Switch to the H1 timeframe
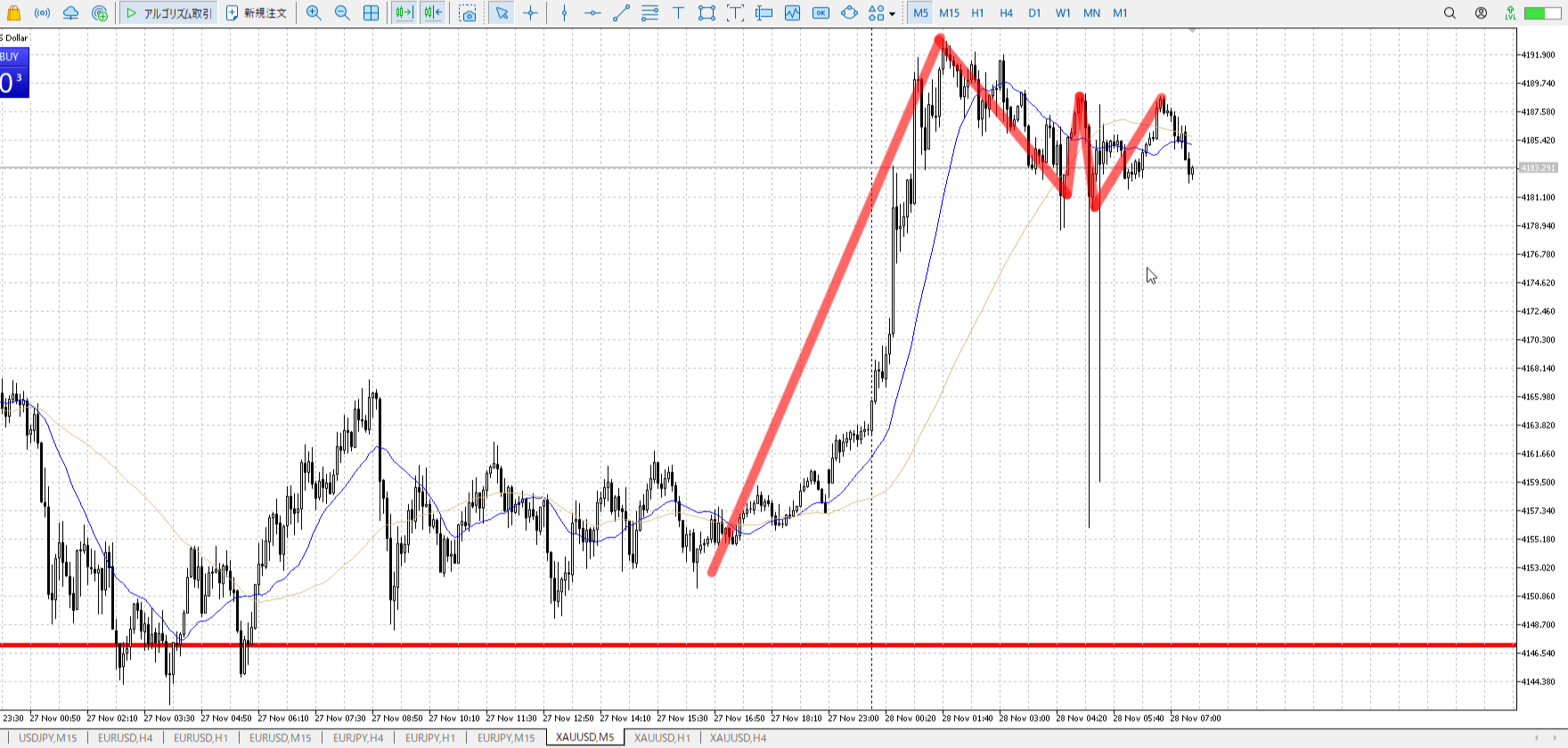Image resolution: width=1568 pixels, height=748 pixels. 977,13
